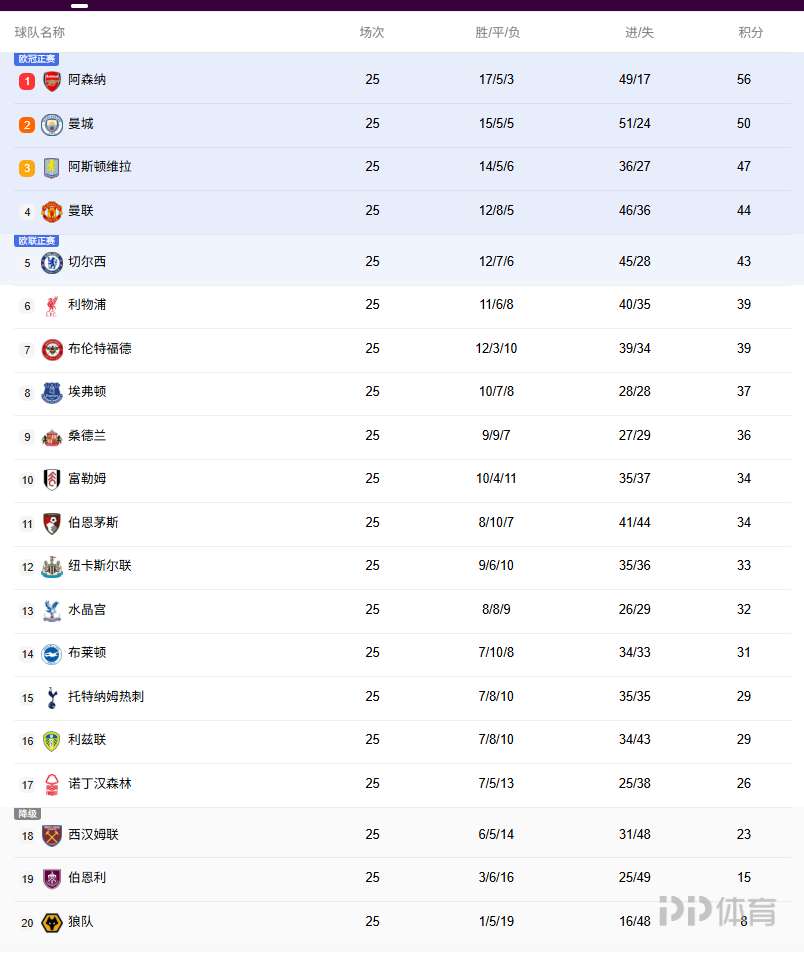Viewport: 804px width, 954px height.
Task: Click the 积分 column header
Action: (x=750, y=32)
